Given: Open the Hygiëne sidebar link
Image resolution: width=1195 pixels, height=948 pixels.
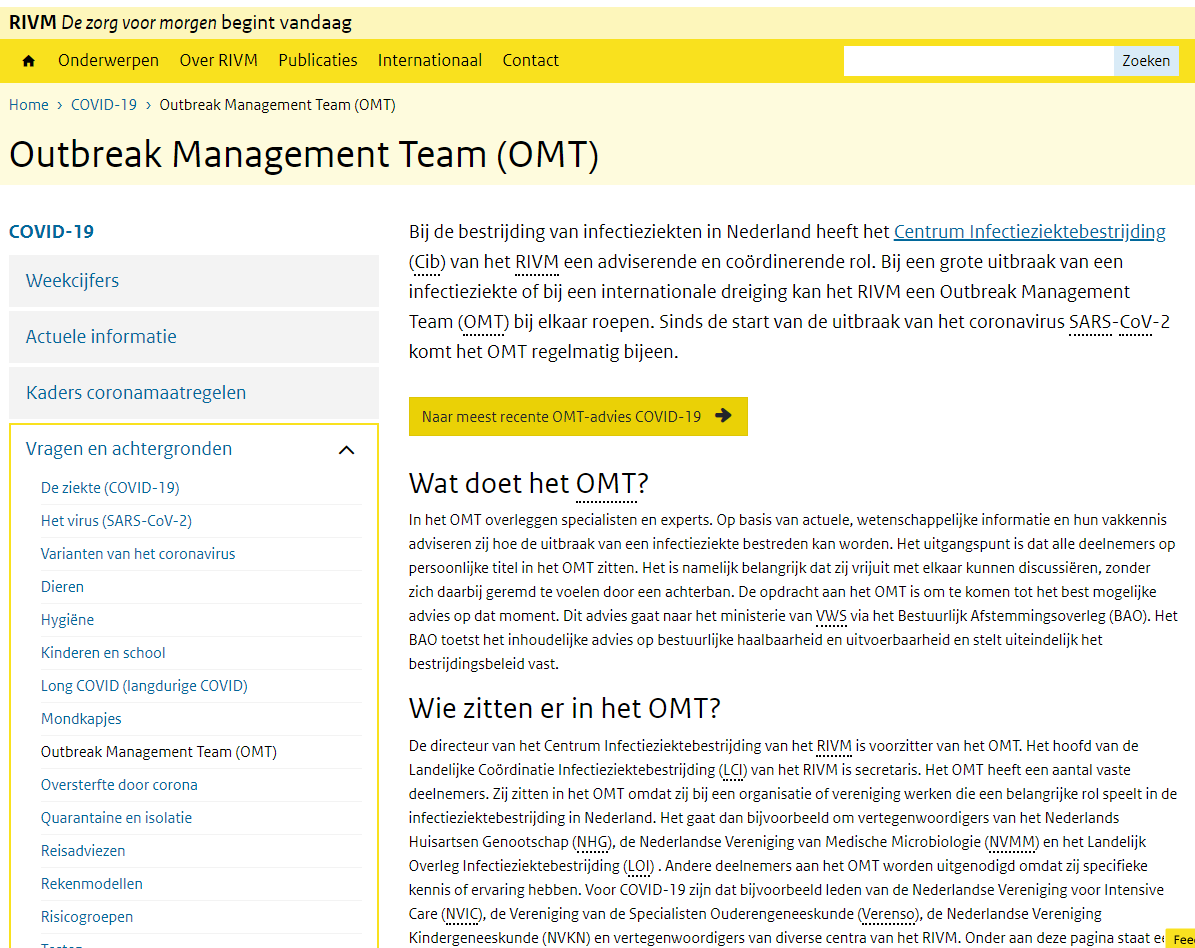Looking at the screenshot, I should coord(67,620).
